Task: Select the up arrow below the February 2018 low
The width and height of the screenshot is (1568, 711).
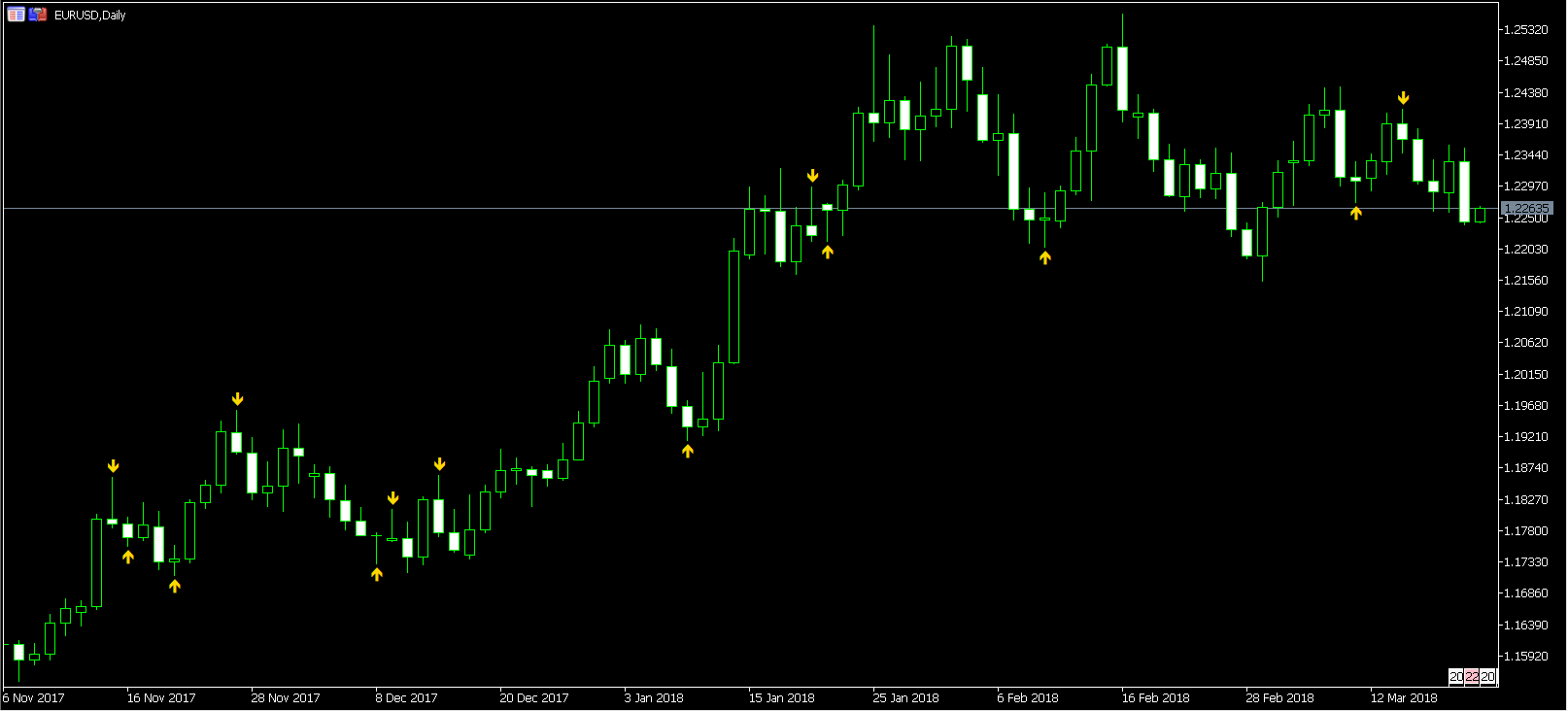Action: click(x=1044, y=257)
